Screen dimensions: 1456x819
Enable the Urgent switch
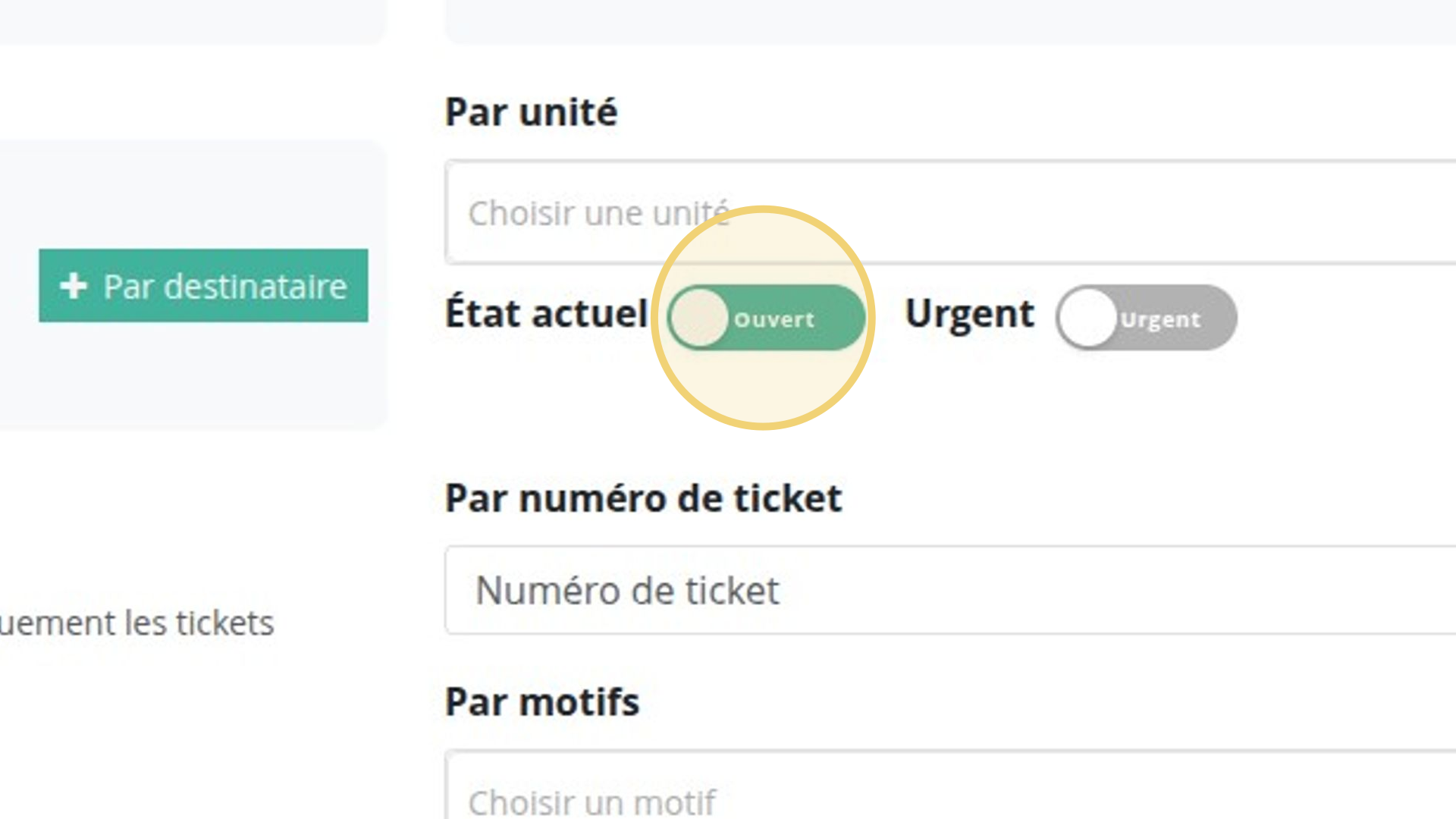[1147, 318]
